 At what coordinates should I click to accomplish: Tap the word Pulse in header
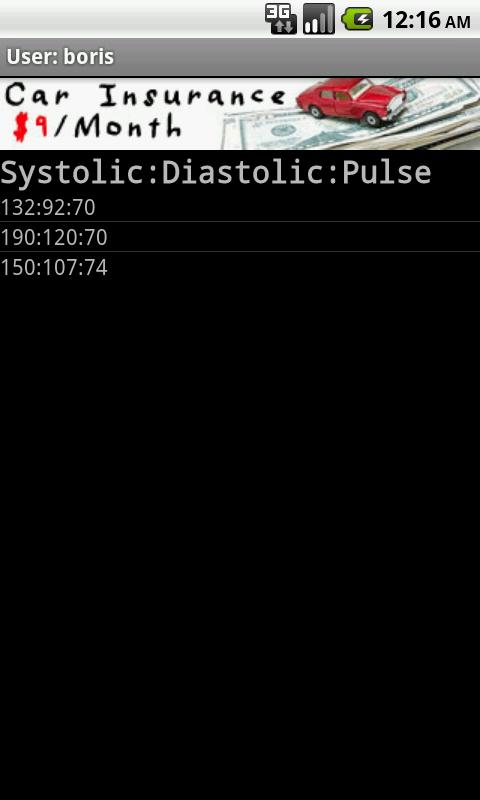tap(386, 172)
